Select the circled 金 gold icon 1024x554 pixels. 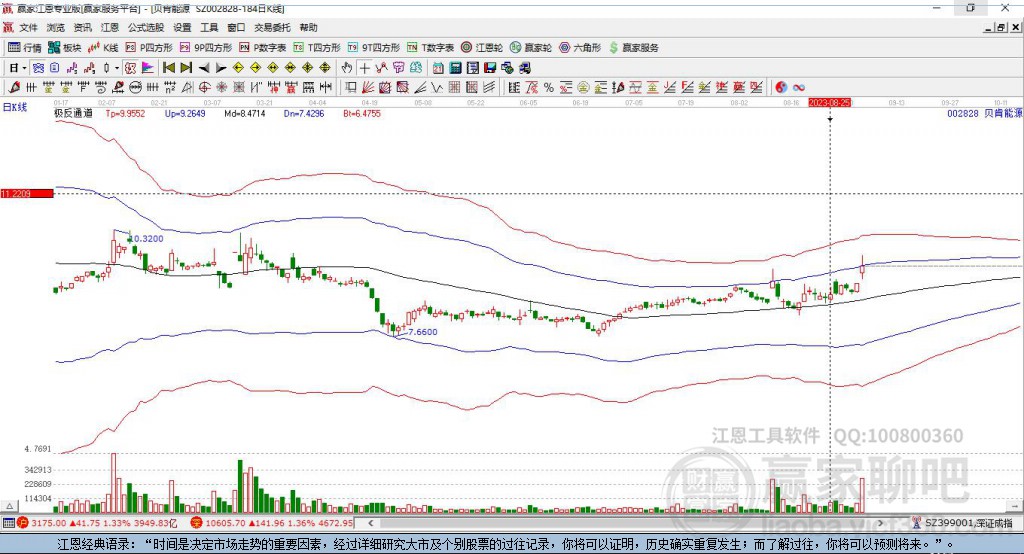[x=583, y=88]
